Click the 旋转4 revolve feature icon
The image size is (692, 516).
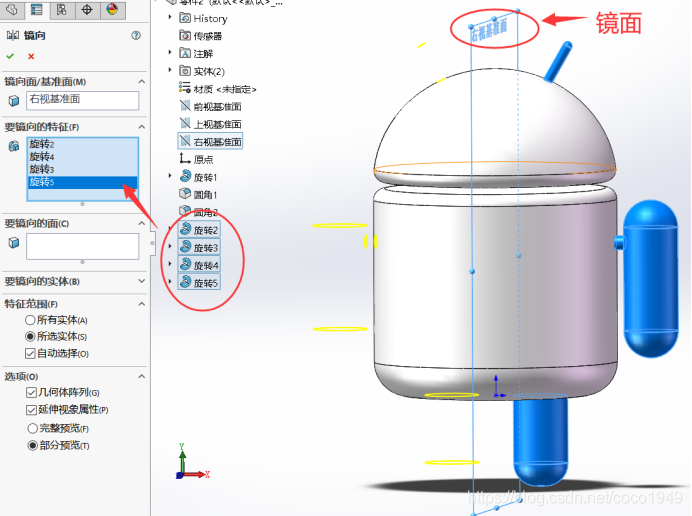186,264
